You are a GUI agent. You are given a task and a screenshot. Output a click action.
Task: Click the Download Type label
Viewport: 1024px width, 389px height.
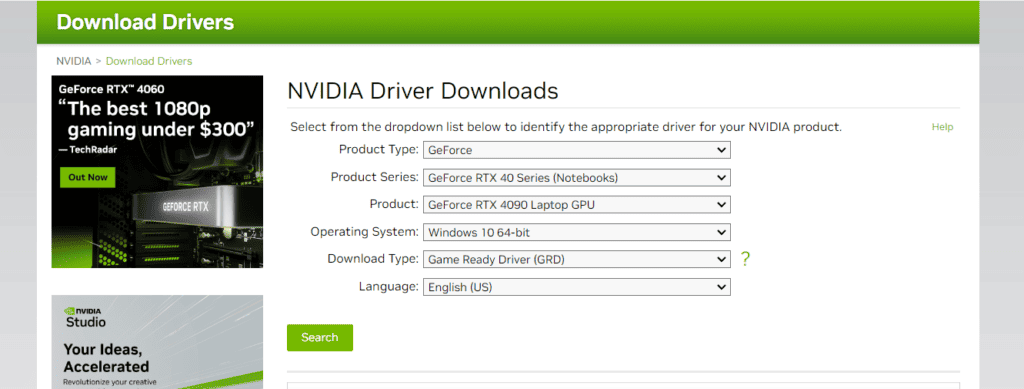373,258
